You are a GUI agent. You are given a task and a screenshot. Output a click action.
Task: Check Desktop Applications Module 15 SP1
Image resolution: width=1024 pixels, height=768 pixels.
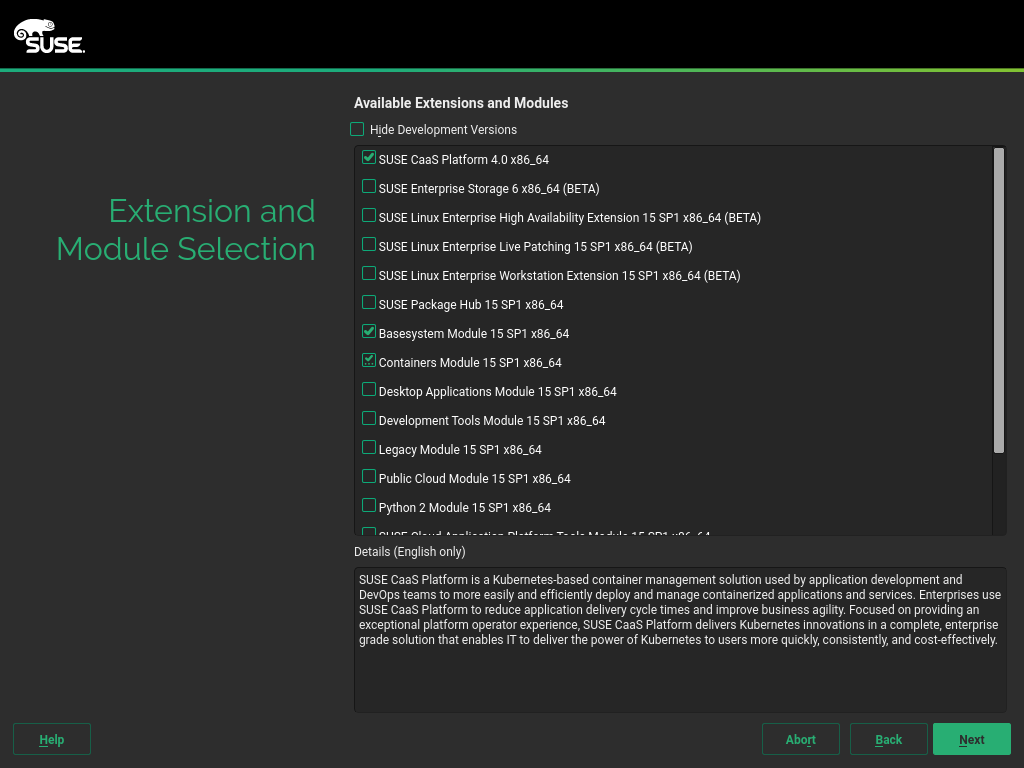tap(369, 390)
